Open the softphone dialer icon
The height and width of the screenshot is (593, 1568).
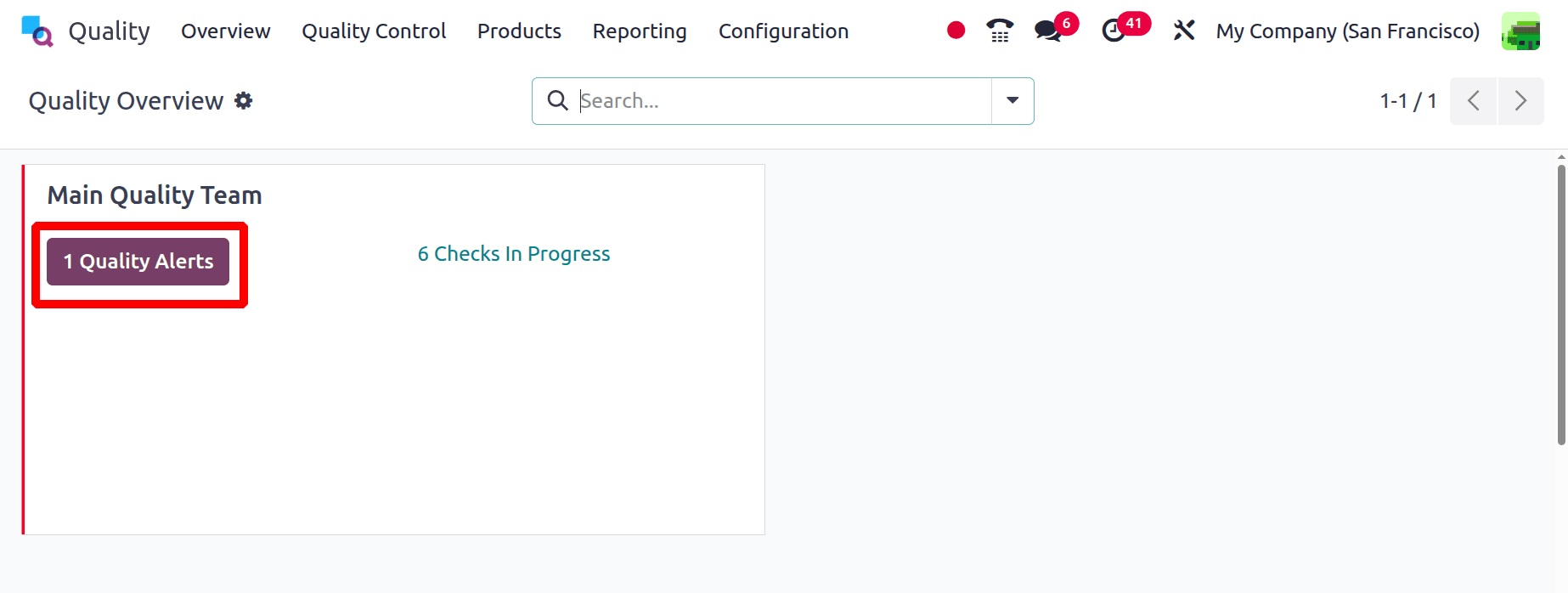(999, 31)
